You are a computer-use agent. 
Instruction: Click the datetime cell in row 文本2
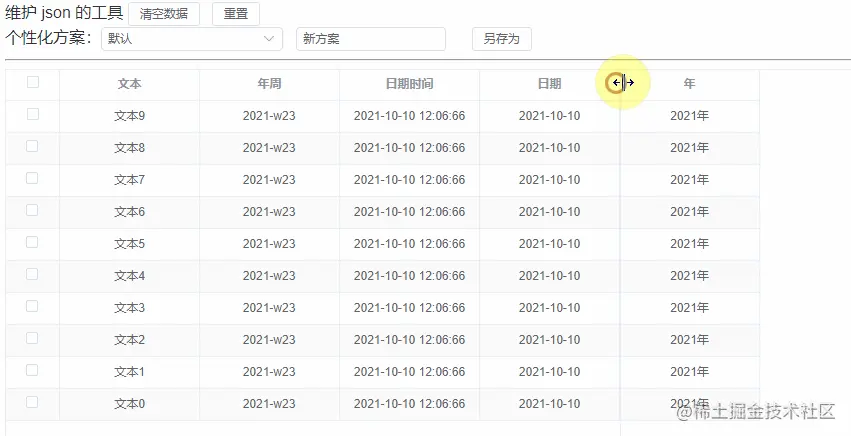(409, 340)
